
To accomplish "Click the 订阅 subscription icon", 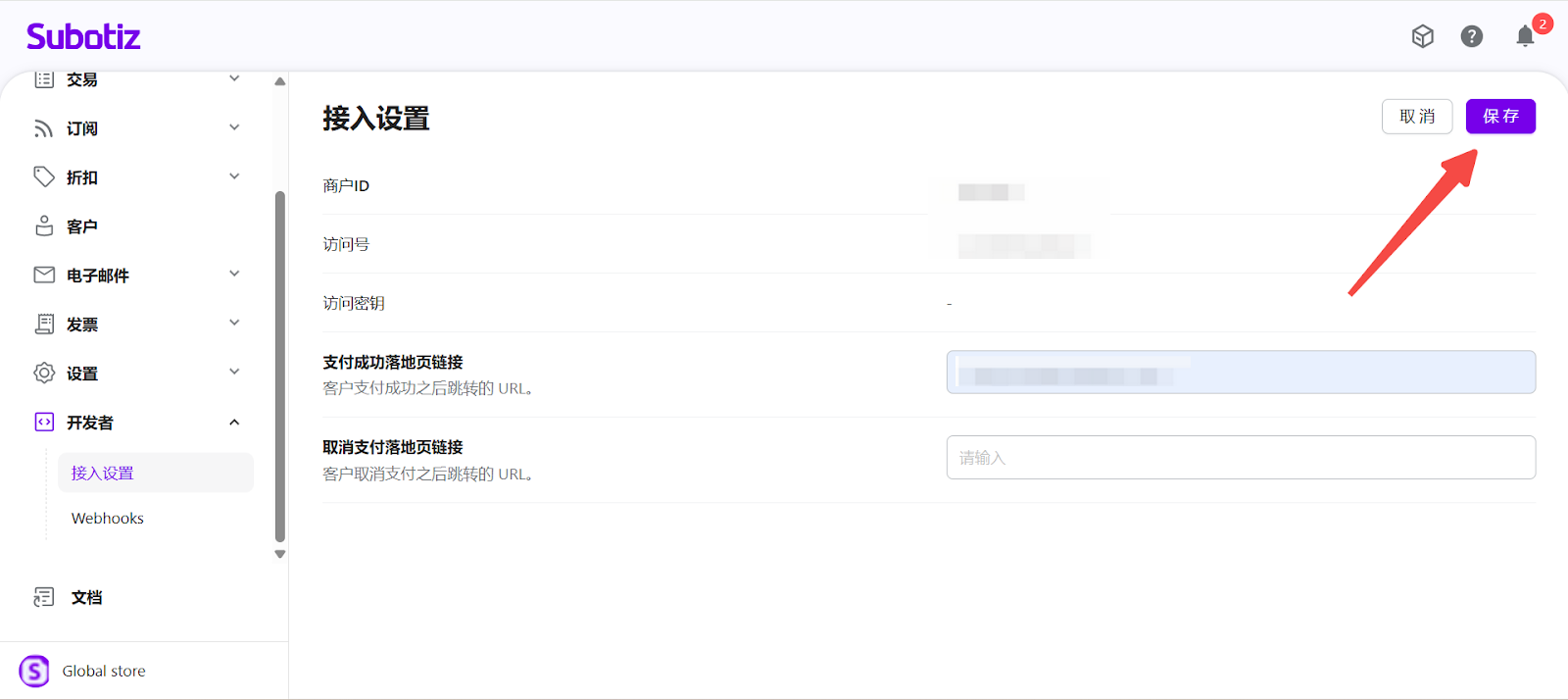I will coord(44,128).
